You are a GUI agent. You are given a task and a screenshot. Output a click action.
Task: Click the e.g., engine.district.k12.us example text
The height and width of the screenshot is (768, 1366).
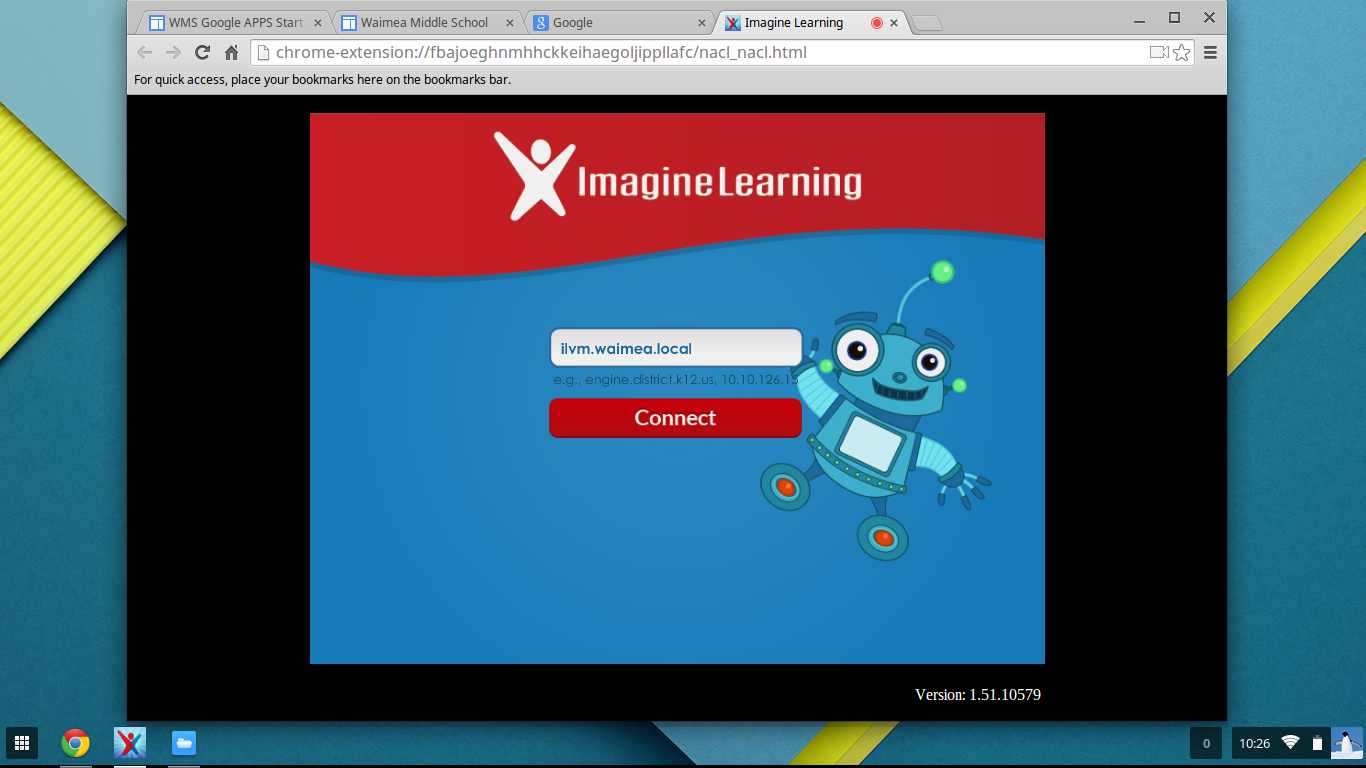[675, 380]
